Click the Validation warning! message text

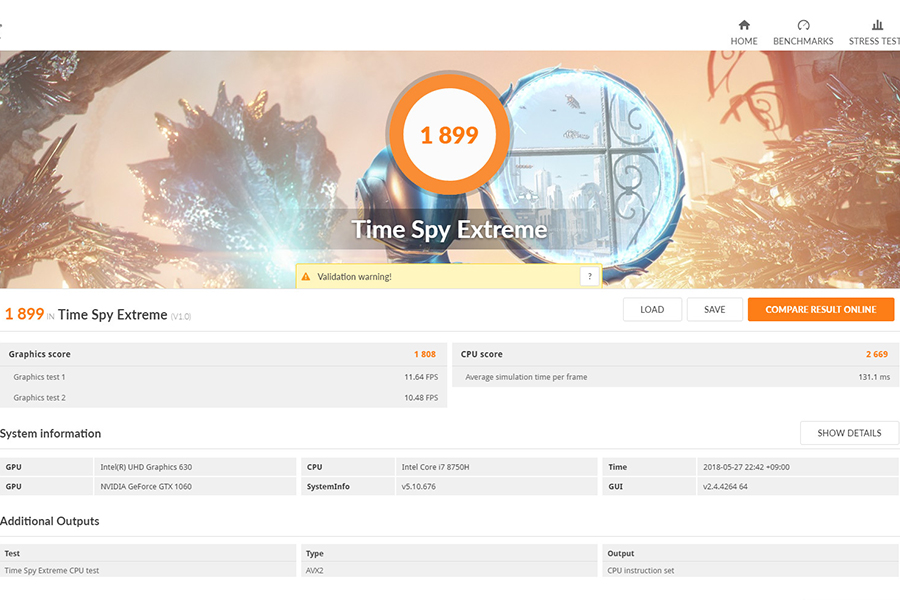pos(354,277)
